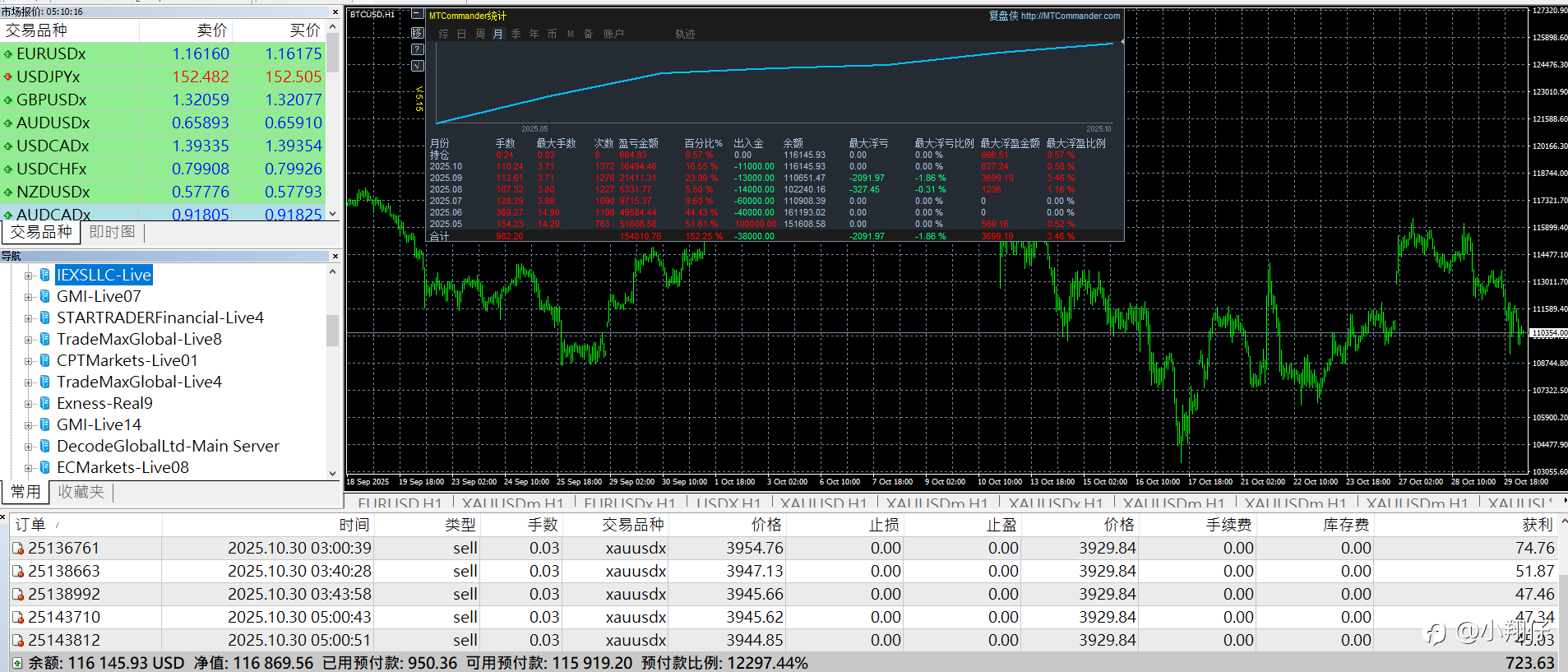Image resolution: width=1568 pixels, height=672 pixels.
Task: Click the checkmark (√) icon on MTCommander panel
Action: [x=417, y=66]
